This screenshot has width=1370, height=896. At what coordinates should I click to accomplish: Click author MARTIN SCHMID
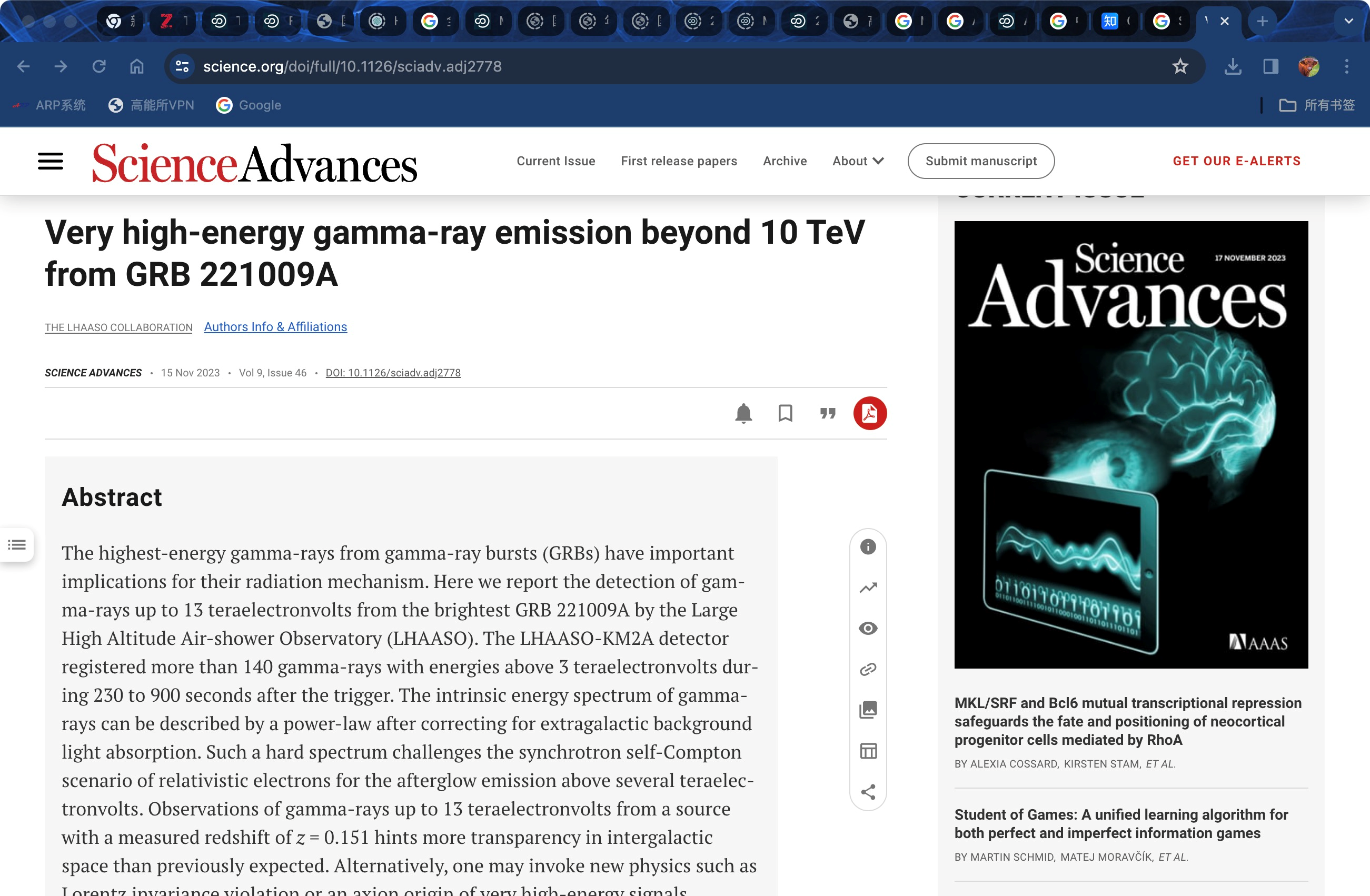point(1012,858)
